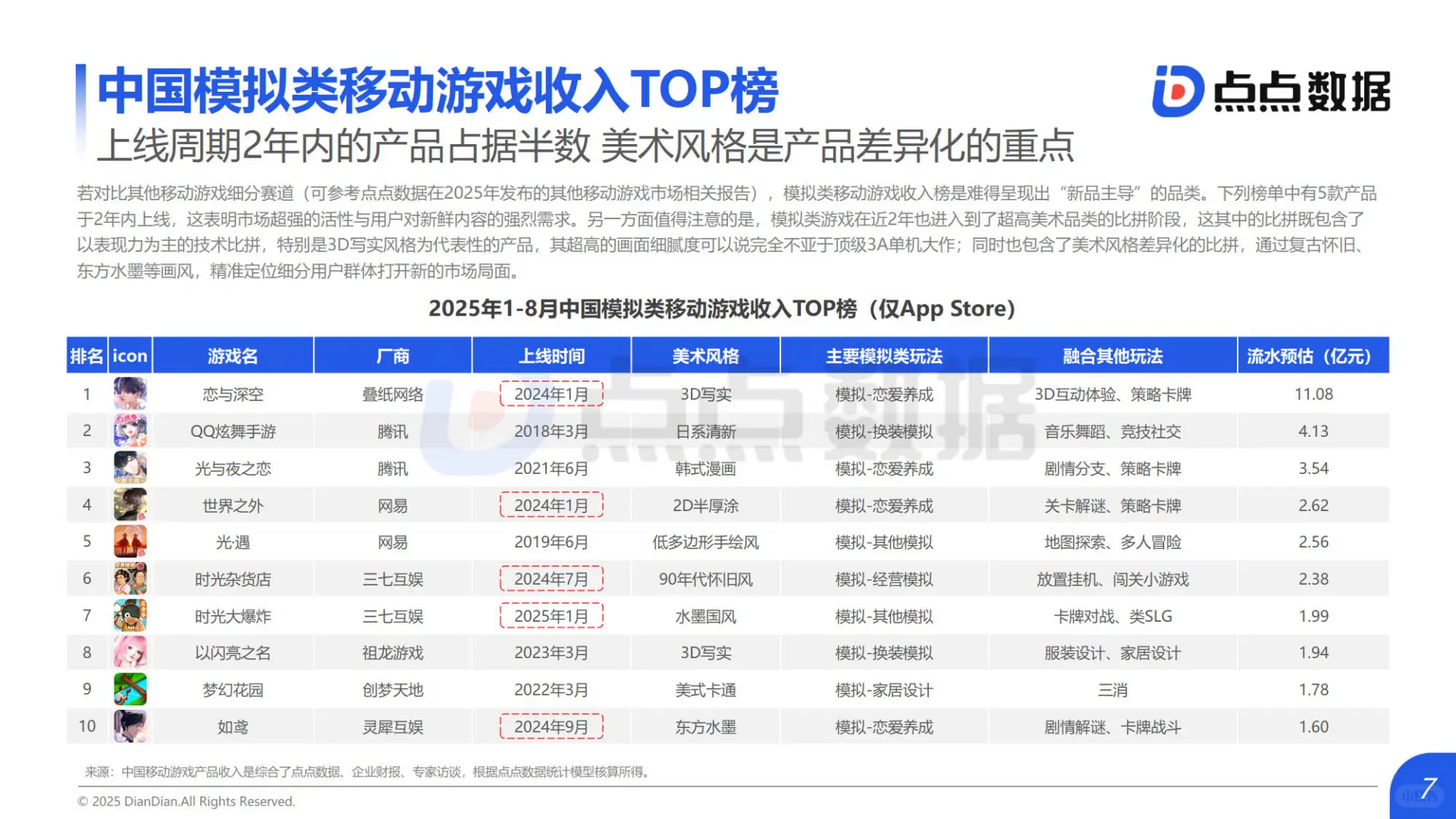
Task: Select the 时光杂货店 retro-style icon
Action: (x=130, y=578)
